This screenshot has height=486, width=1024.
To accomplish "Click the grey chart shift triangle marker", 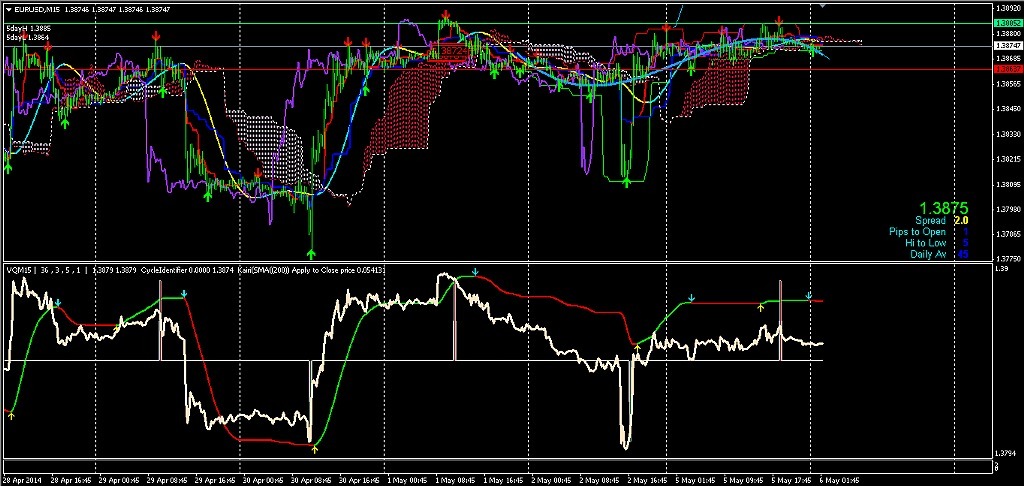I will coord(822,6).
